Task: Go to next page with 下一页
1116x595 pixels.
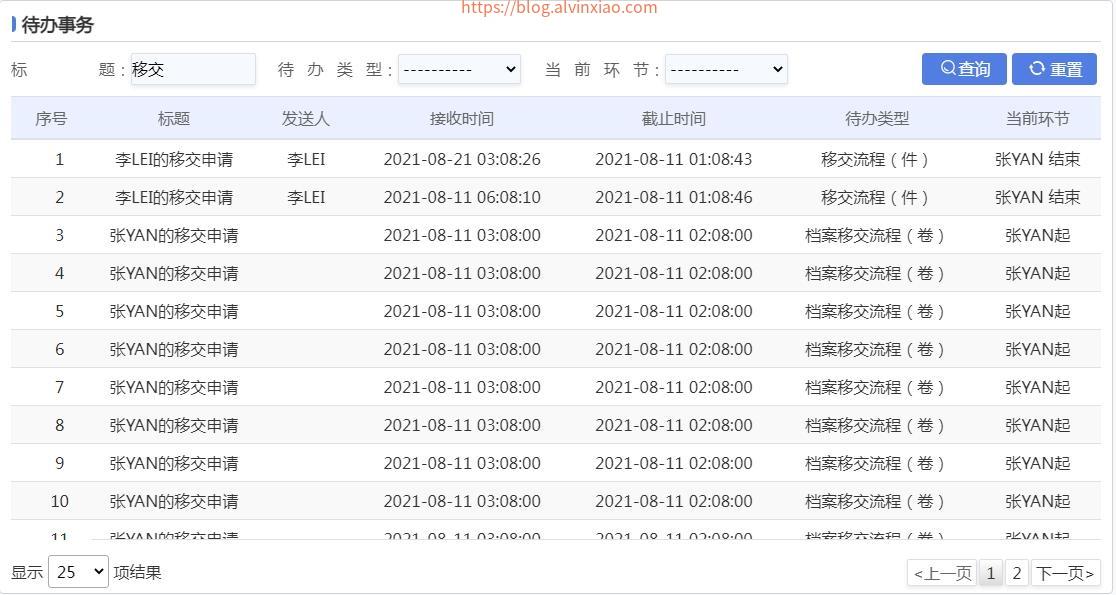Action: (x=1065, y=573)
